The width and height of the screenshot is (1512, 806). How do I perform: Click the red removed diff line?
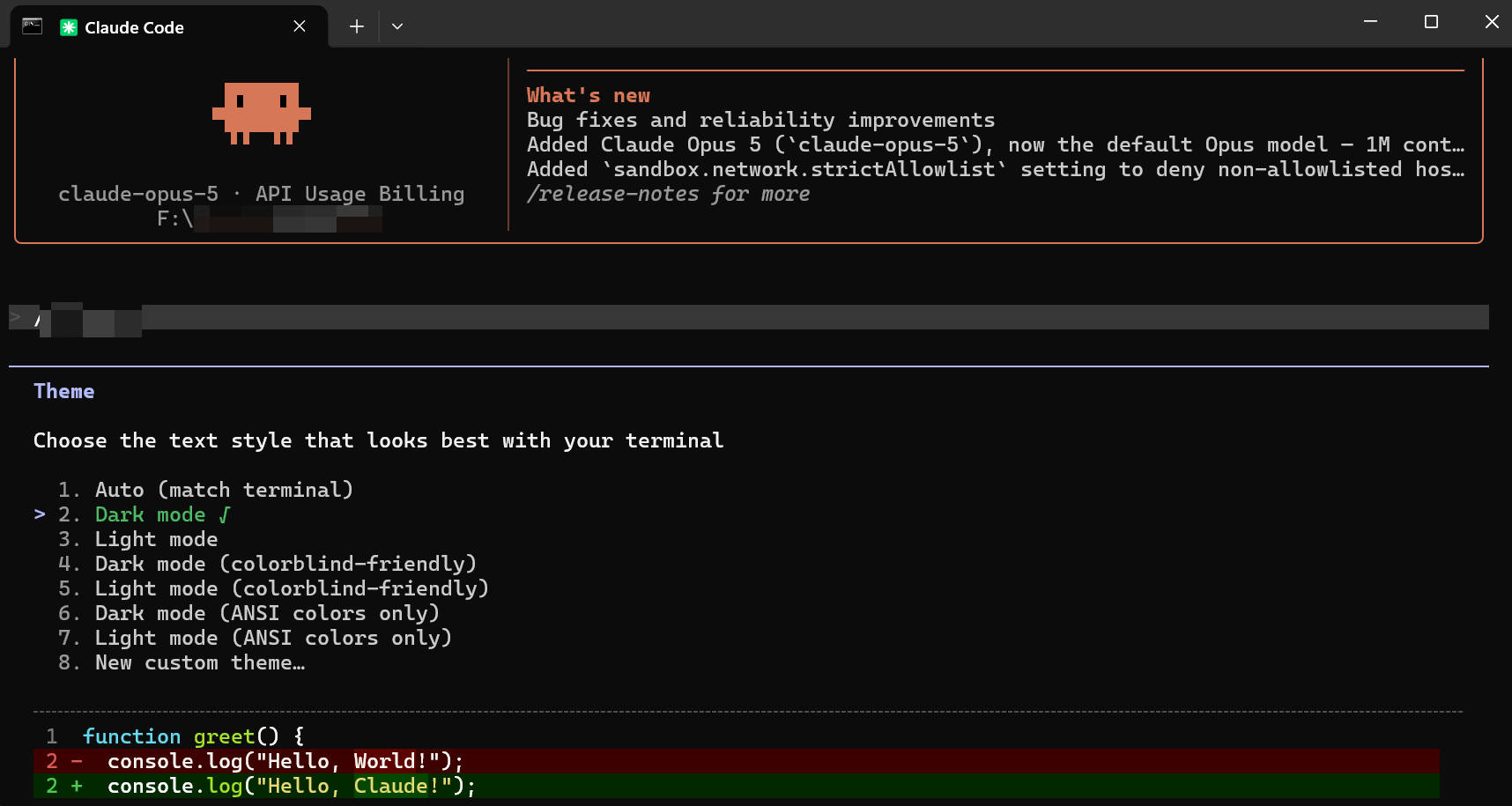pos(737,761)
